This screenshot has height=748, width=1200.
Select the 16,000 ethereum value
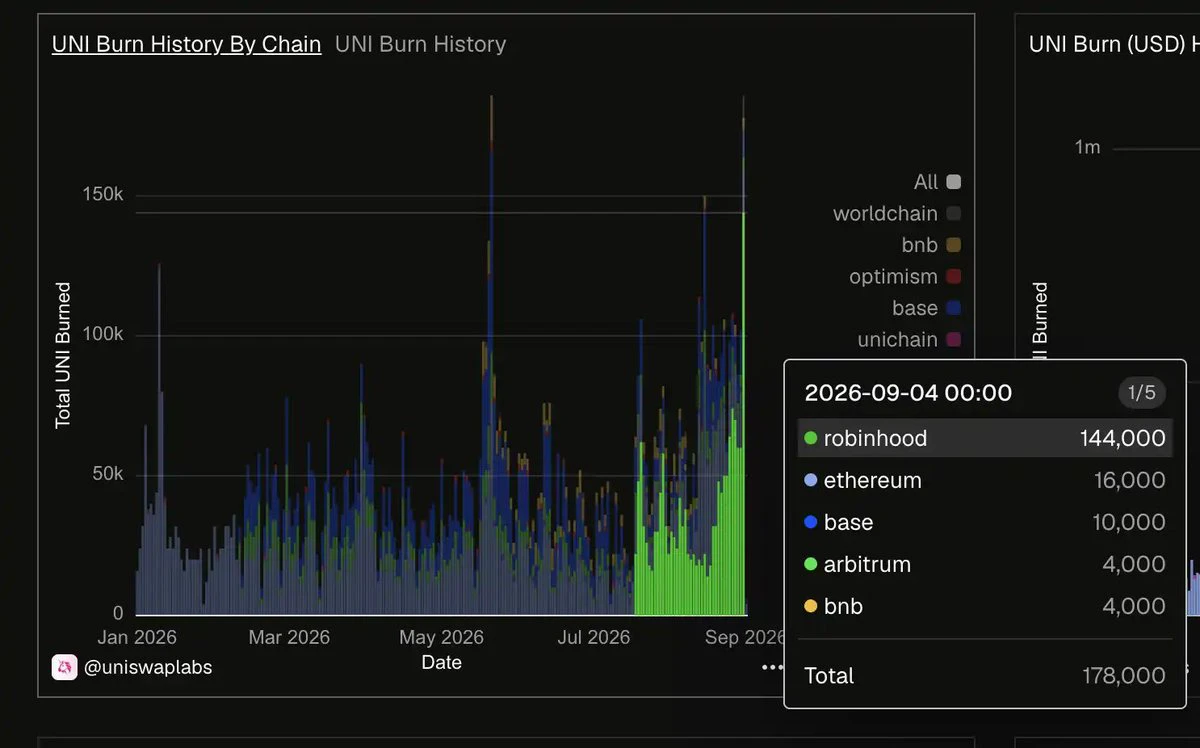(1129, 480)
